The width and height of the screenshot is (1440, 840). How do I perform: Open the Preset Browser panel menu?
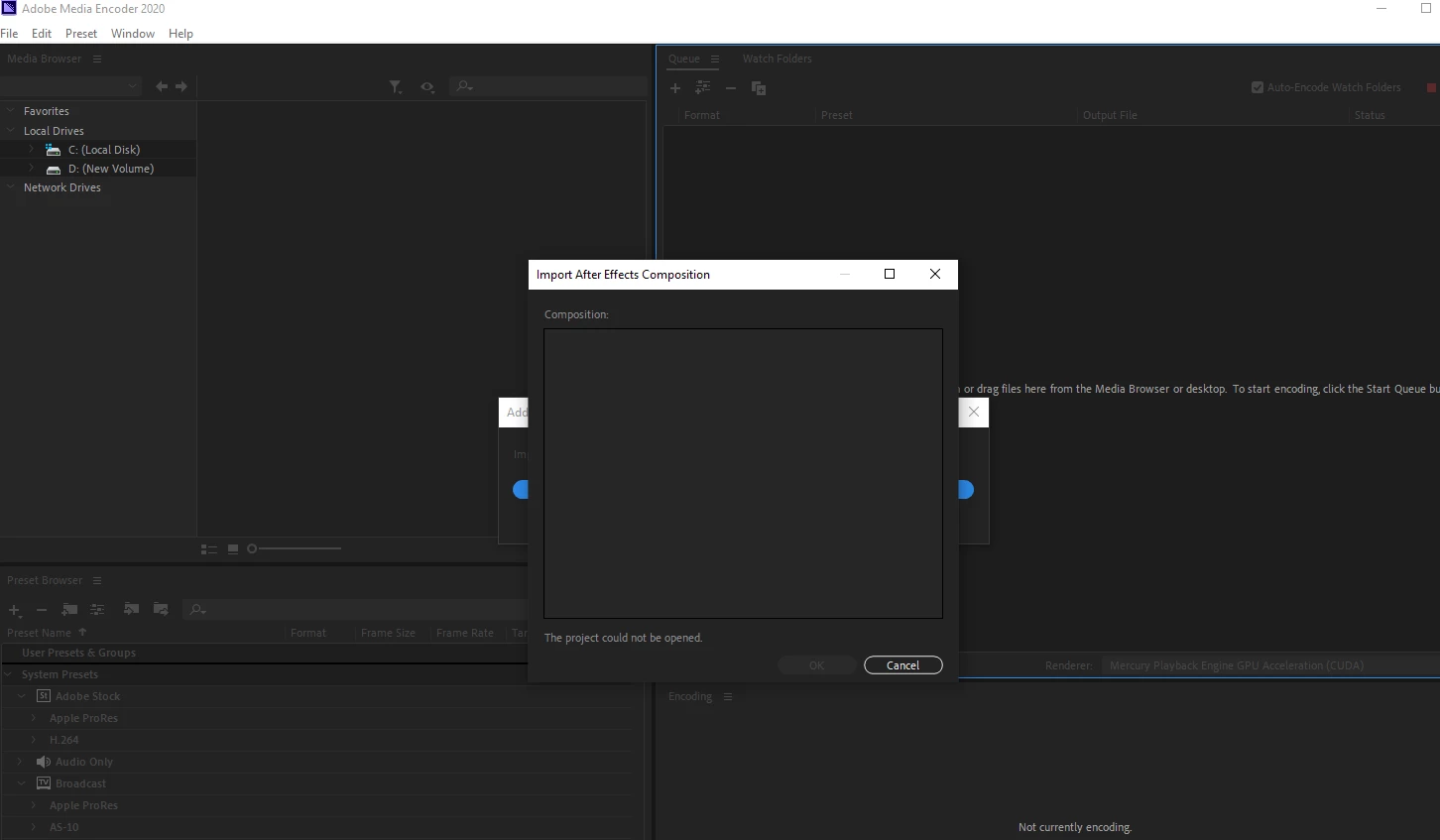point(97,580)
